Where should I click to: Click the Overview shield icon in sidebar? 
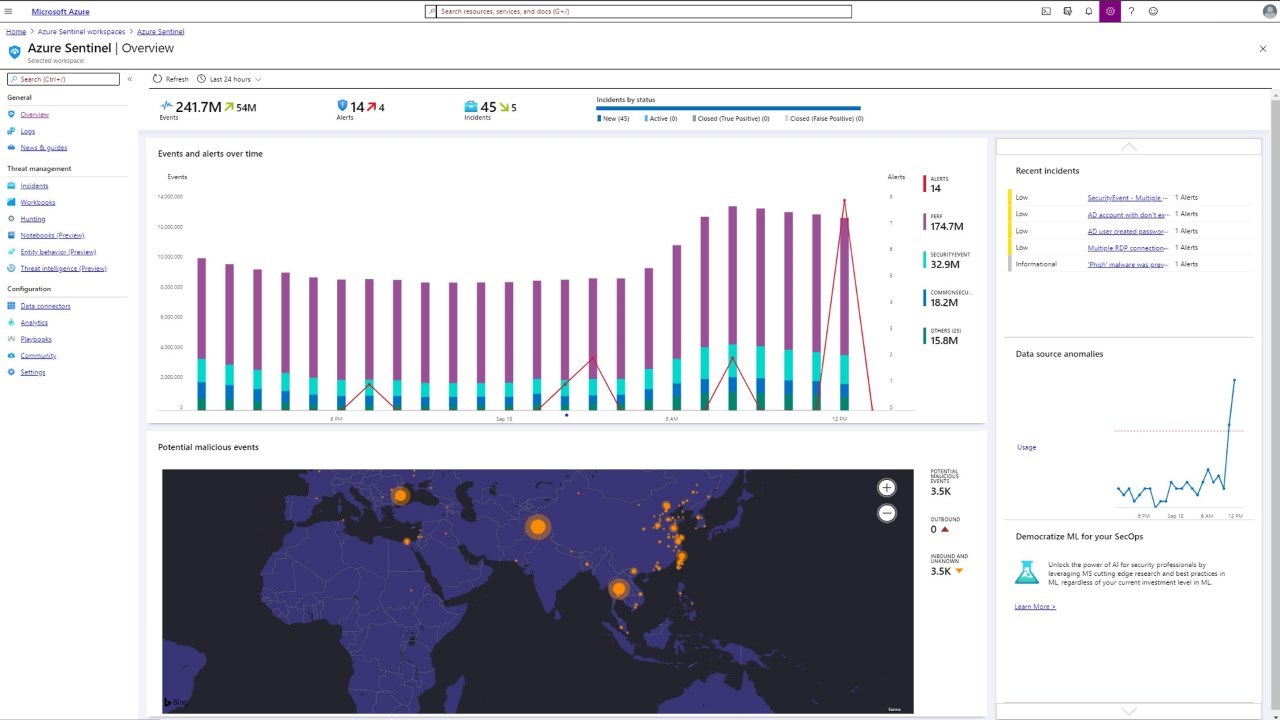[12, 115]
